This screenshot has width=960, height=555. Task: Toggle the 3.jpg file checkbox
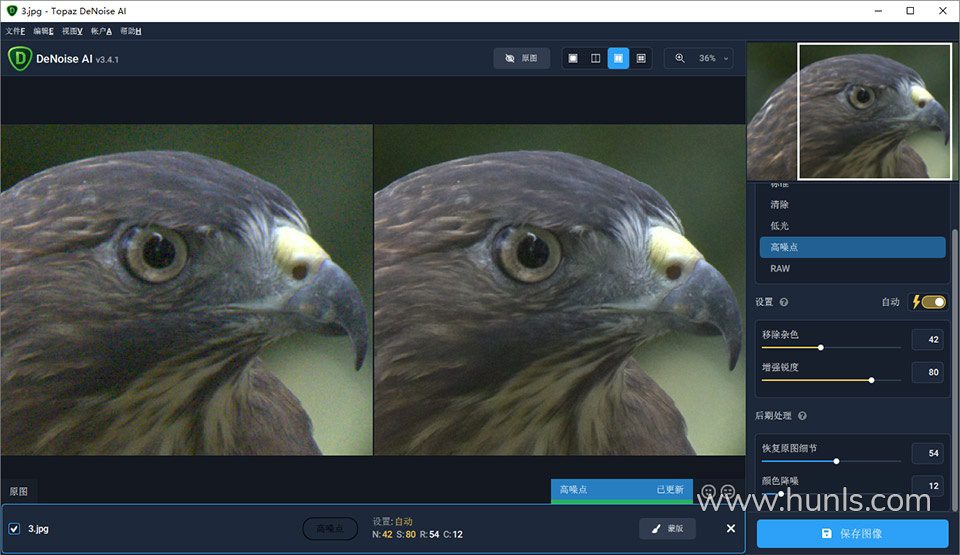point(14,529)
